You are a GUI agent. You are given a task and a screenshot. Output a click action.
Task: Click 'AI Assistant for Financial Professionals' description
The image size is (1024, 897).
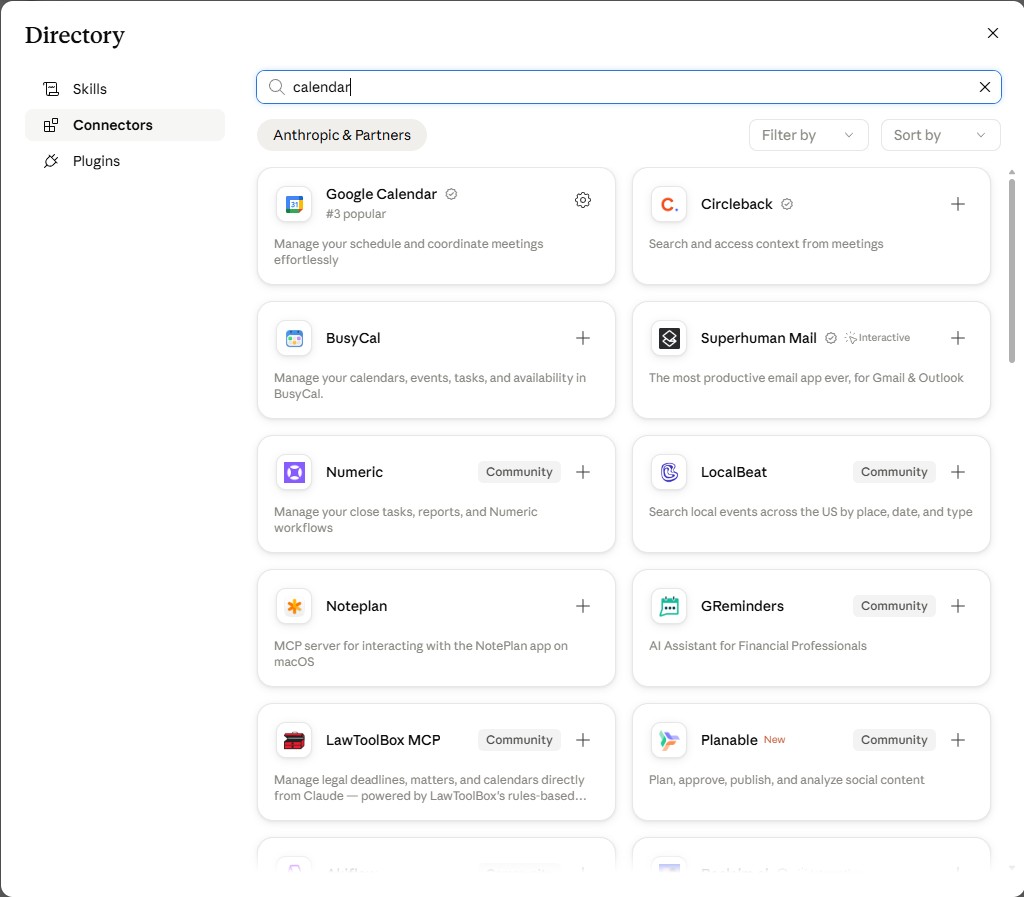pos(758,646)
